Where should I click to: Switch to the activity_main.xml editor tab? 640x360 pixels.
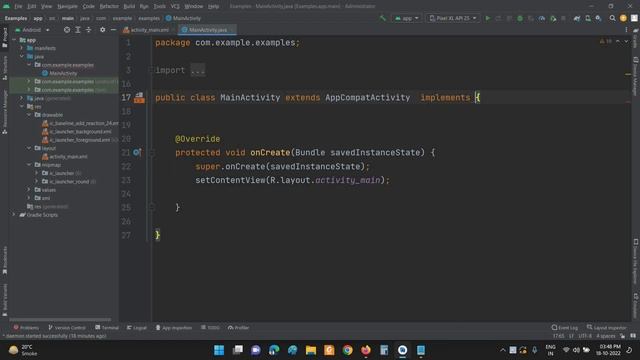pyautogui.click(x=149, y=30)
